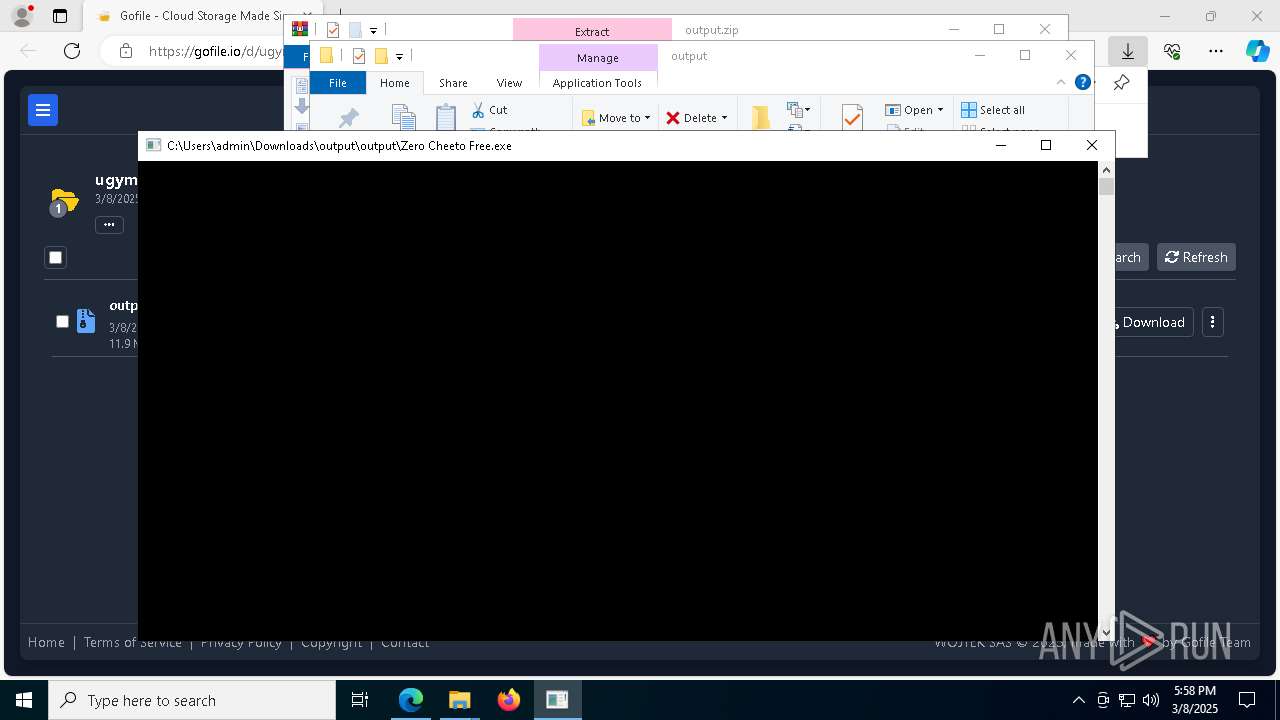Open the Home link in the Gofile footer

coord(46,642)
